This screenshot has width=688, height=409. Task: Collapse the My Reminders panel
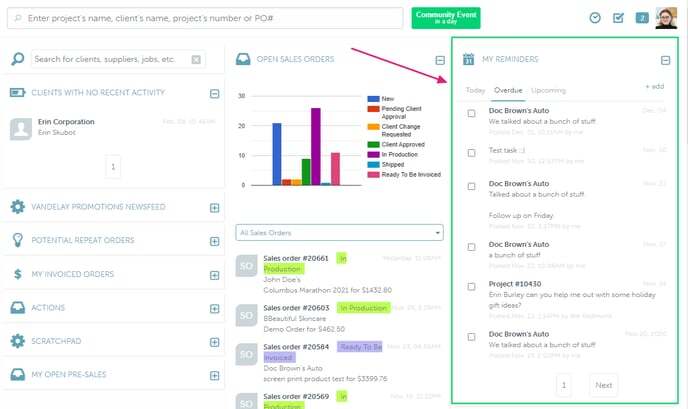pyautogui.click(x=666, y=60)
